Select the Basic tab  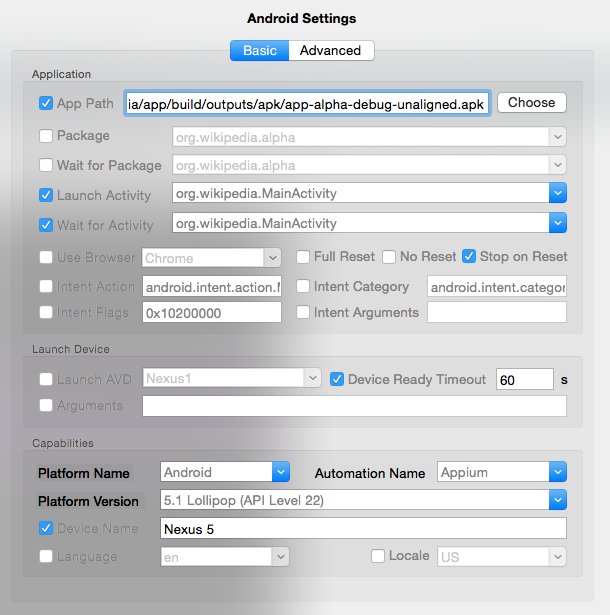tap(259, 51)
